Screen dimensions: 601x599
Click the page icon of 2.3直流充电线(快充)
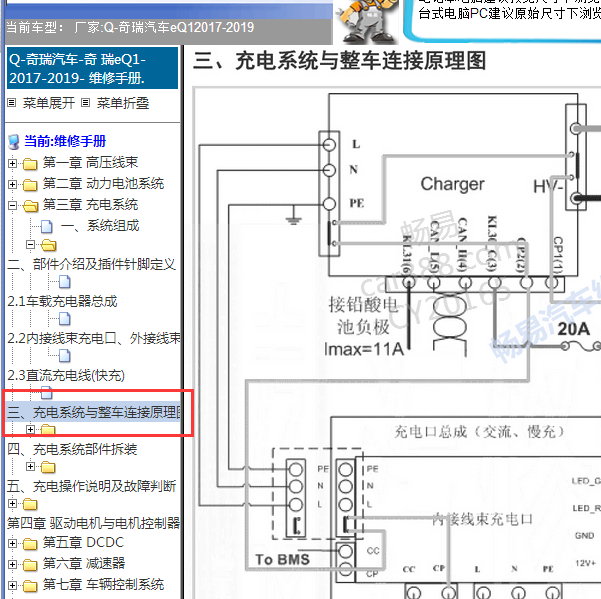[65, 356]
